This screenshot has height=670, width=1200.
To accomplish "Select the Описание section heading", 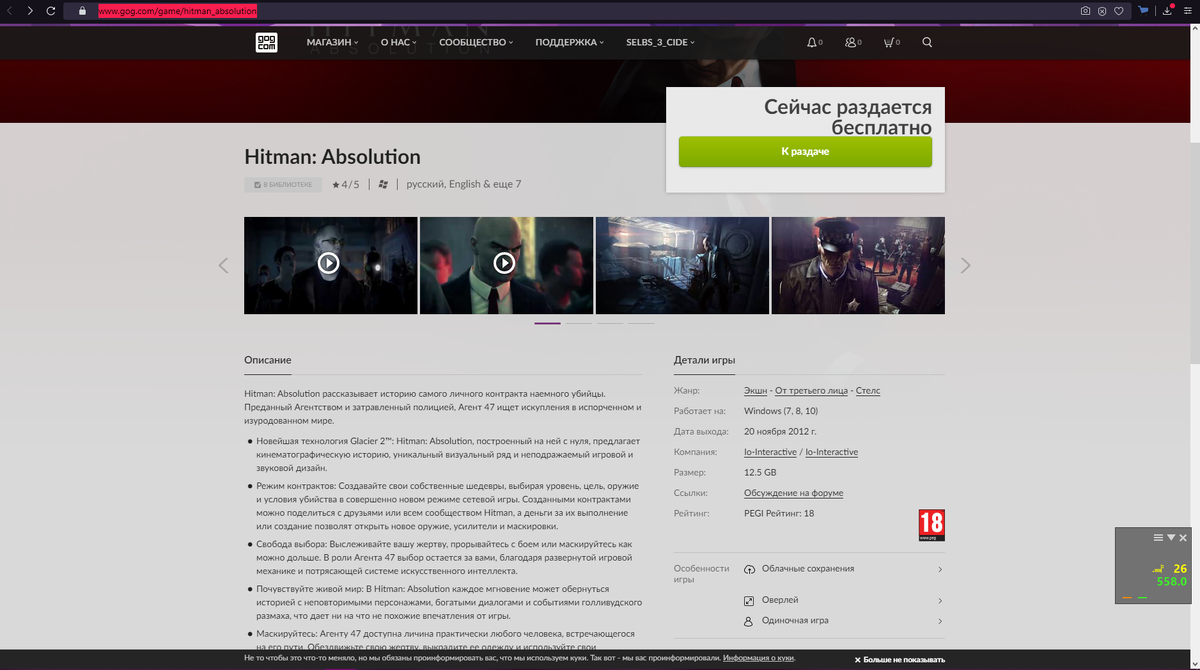I will pyautogui.click(x=268, y=360).
